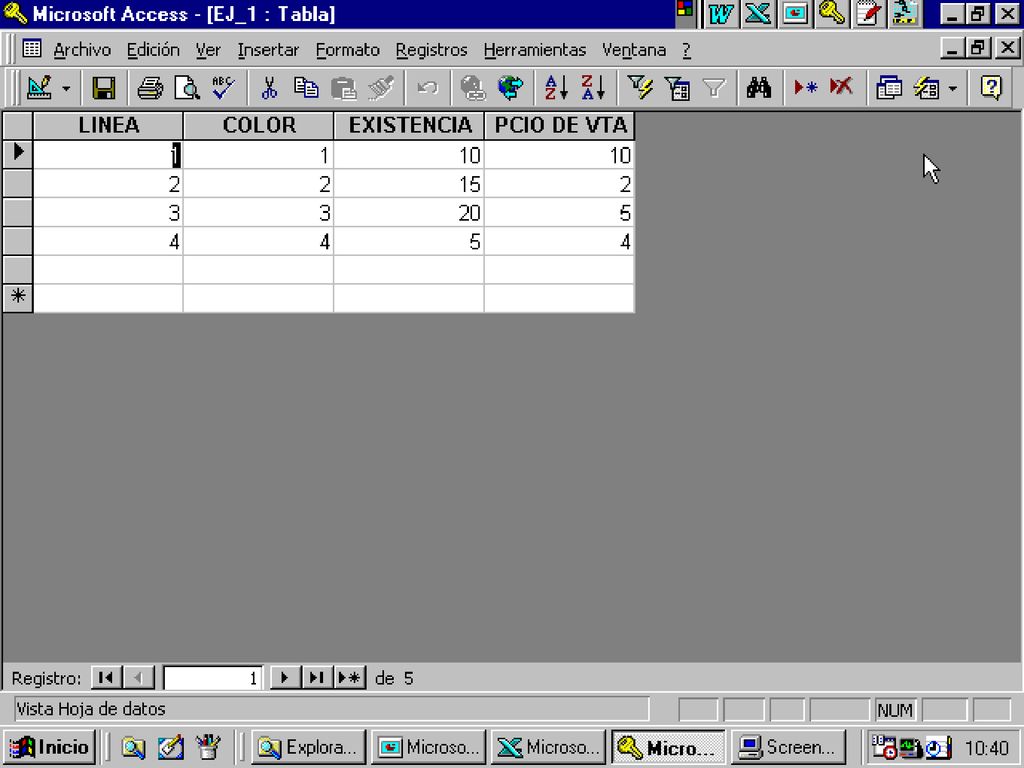Screen dimensions: 1024x768
Task: Go to the first record
Action: tap(106, 678)
